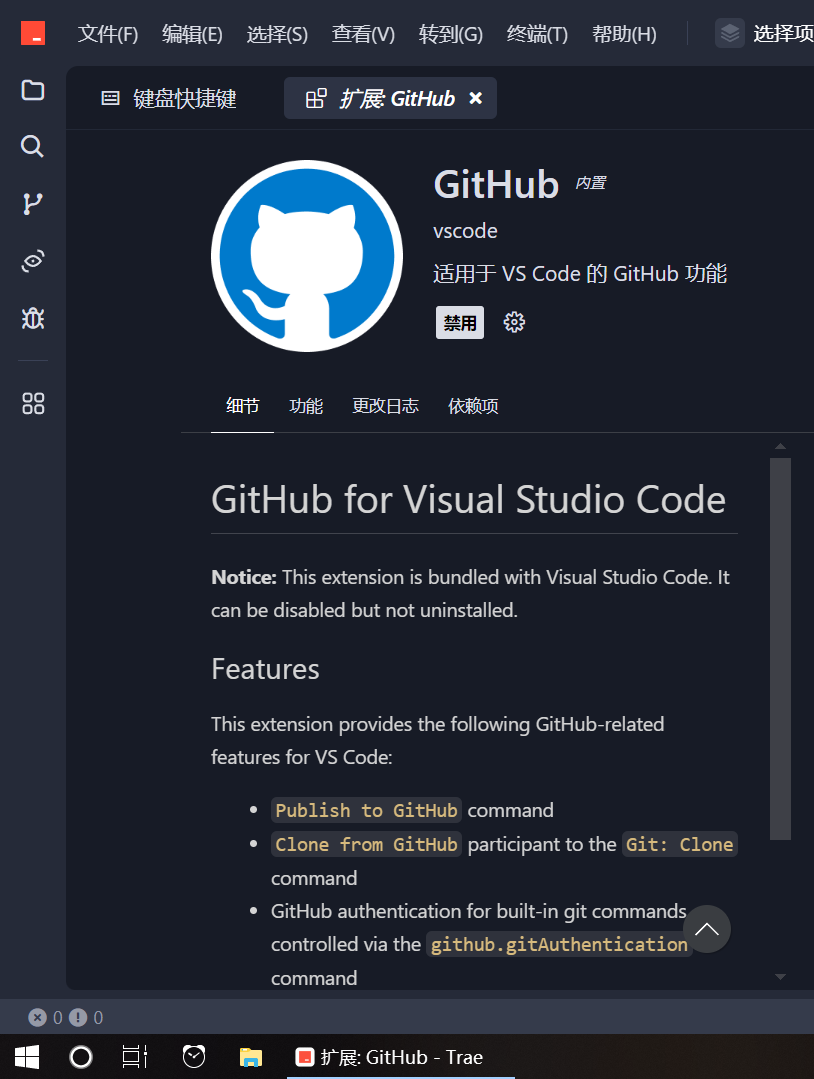This screenshot has width=814, height=1079.
Task: Open the Run and Debug bug icon
Action: click(x=33, y=319)
